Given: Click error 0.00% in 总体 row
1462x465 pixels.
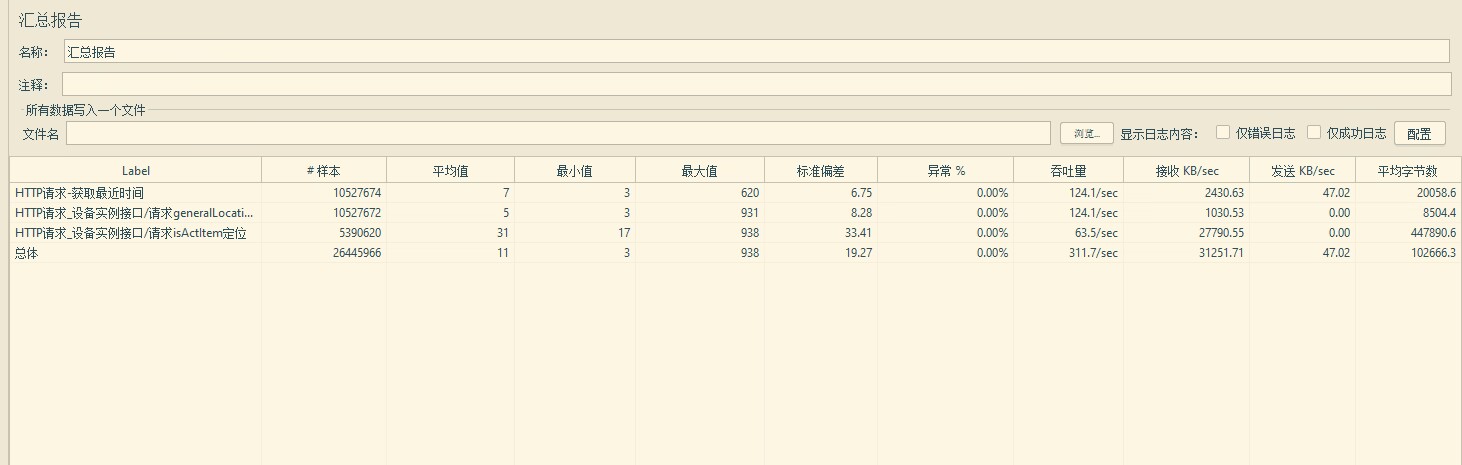Looking at the screenshot, I should (x=992, y=253).
